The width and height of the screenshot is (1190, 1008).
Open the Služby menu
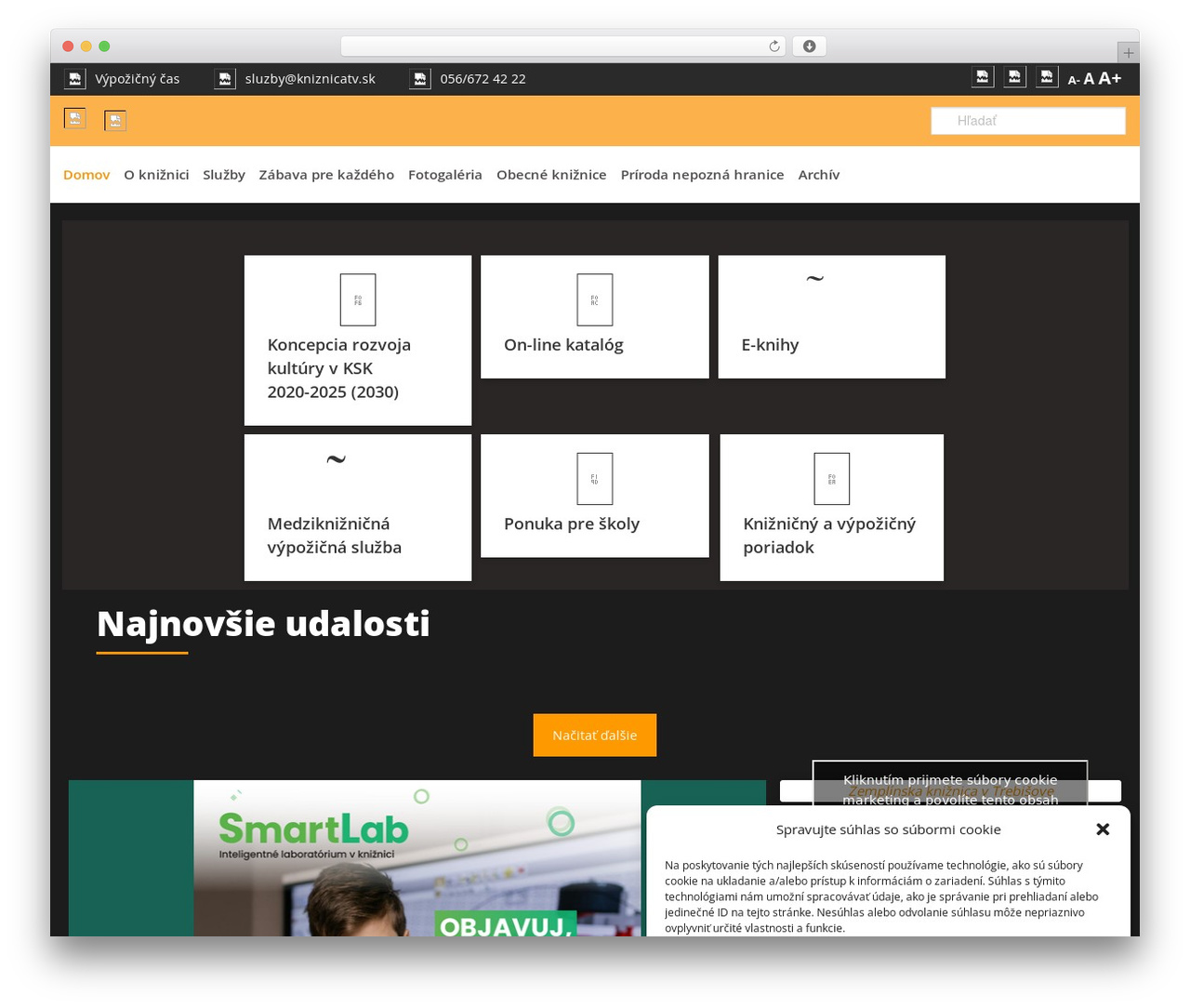(224, 175)
